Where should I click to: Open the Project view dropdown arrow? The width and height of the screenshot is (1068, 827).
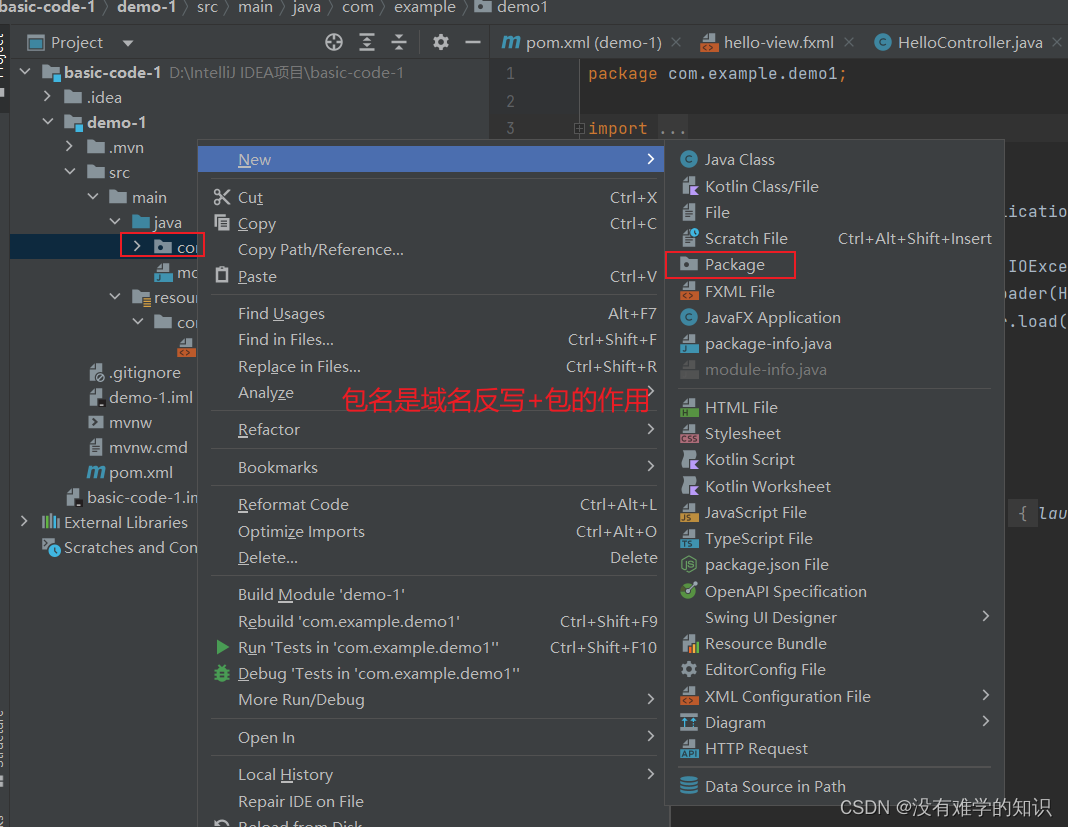tap(127, 43)
